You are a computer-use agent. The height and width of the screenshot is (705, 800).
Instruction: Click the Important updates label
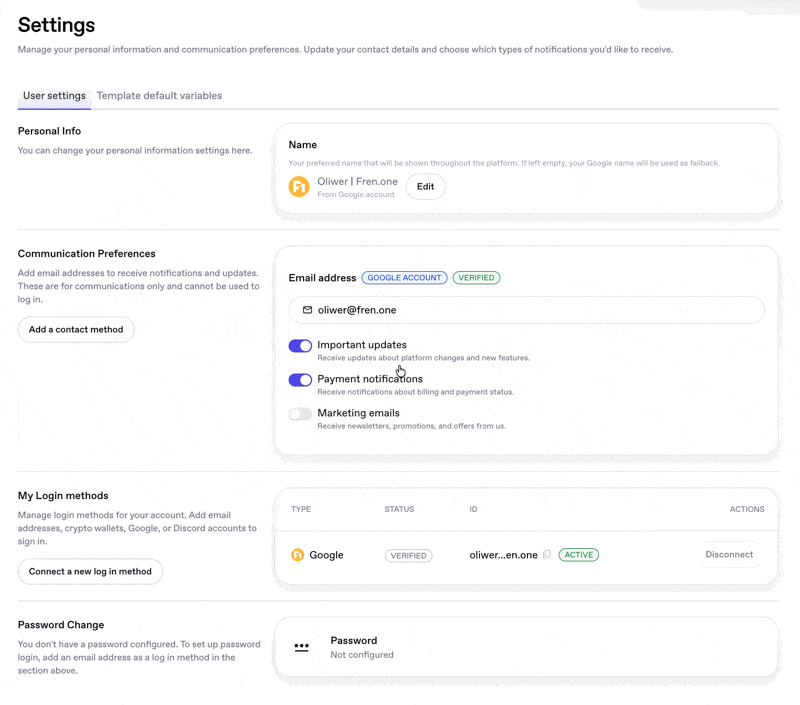pyautogui.click(x=362, y=345)
